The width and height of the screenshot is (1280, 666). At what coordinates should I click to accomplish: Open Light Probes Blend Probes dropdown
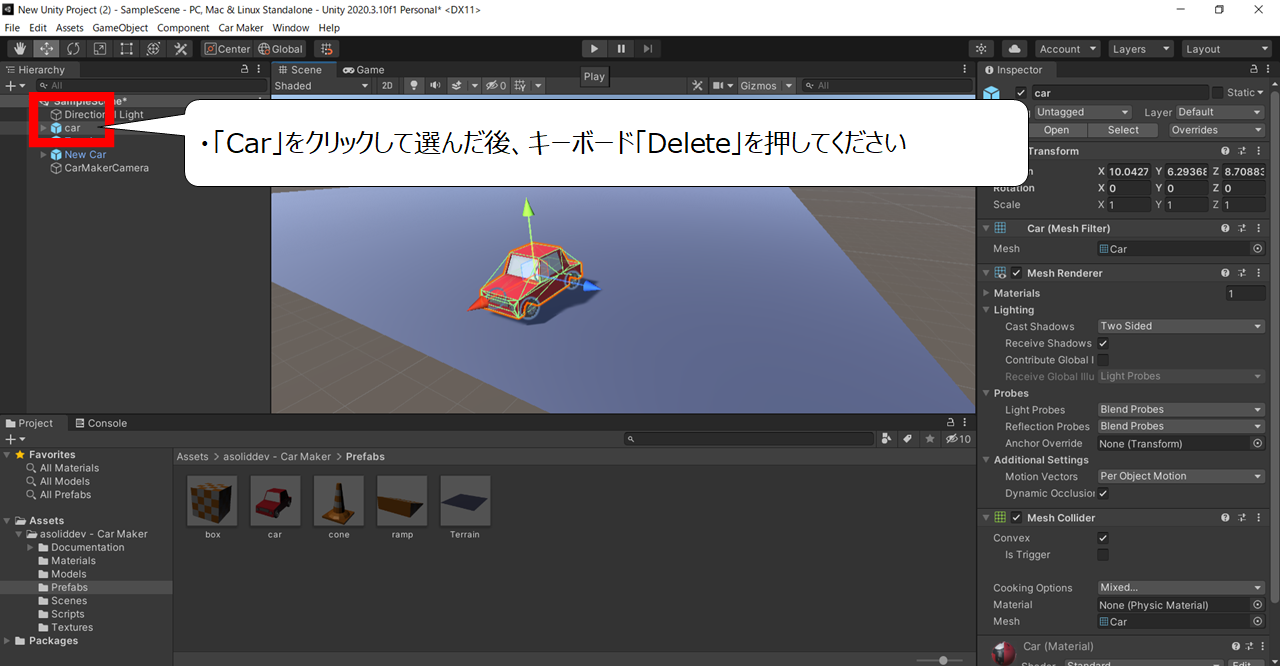point(1181,410)
